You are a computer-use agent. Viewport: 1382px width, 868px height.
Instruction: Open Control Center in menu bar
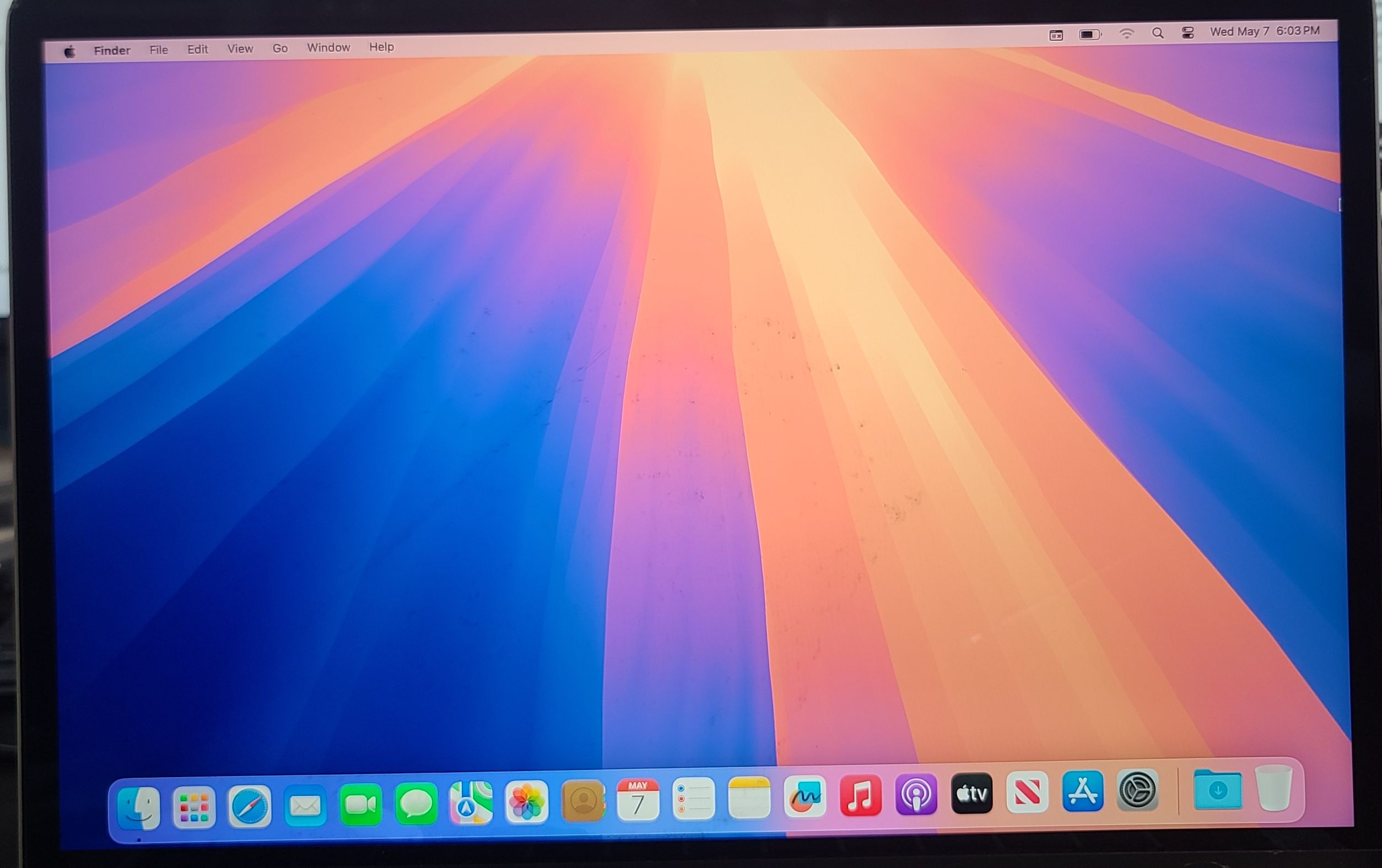coord(1187,32)
